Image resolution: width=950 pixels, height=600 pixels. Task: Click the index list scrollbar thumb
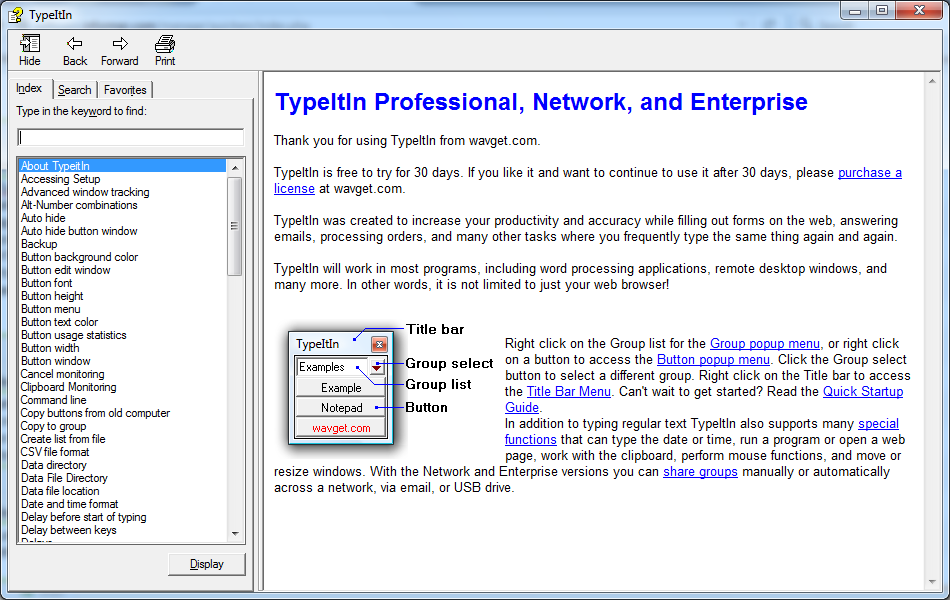pyautogui.click(x=234, y=226)
